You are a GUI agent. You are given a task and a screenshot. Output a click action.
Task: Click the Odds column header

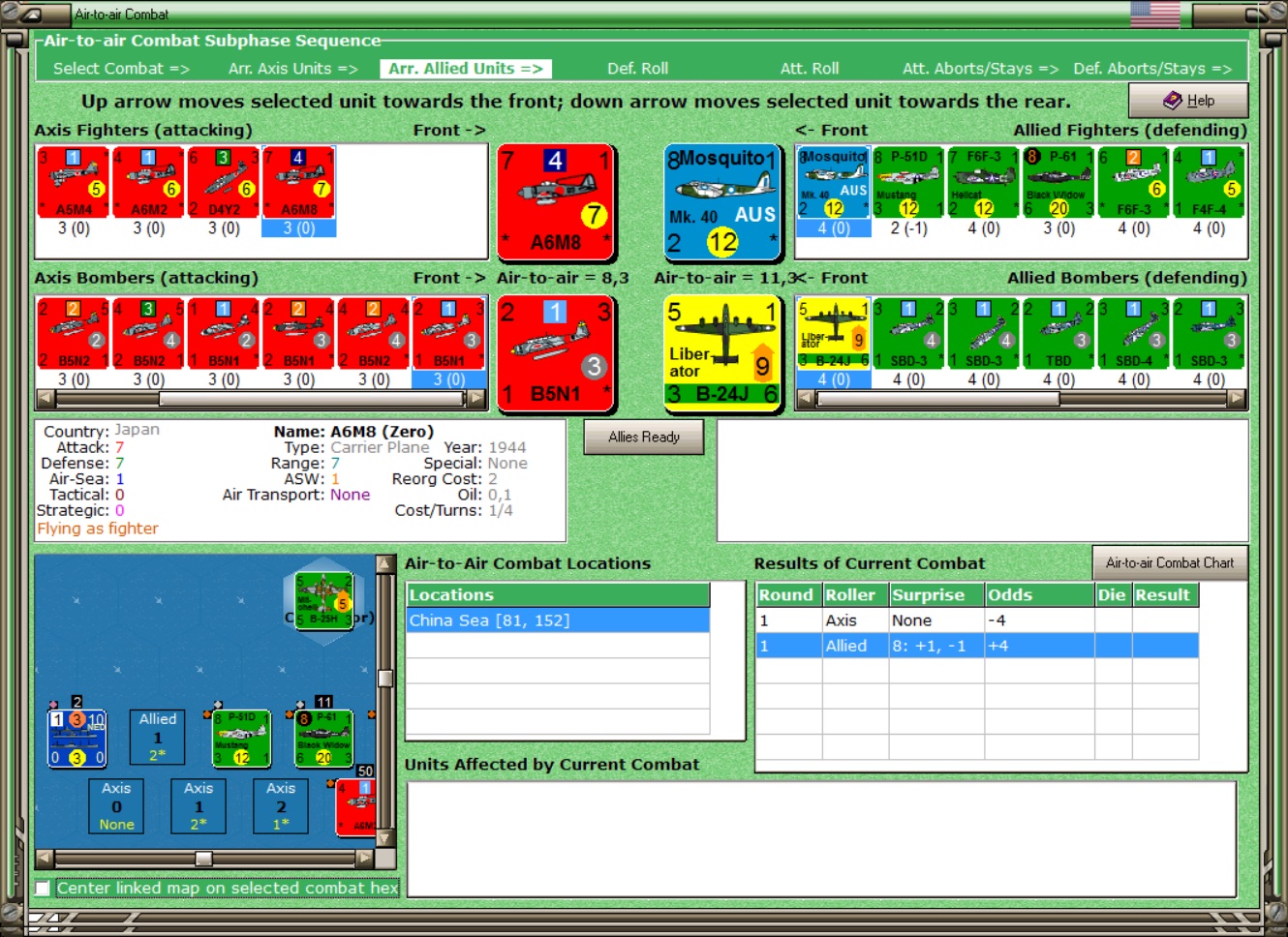point(1039,595)
